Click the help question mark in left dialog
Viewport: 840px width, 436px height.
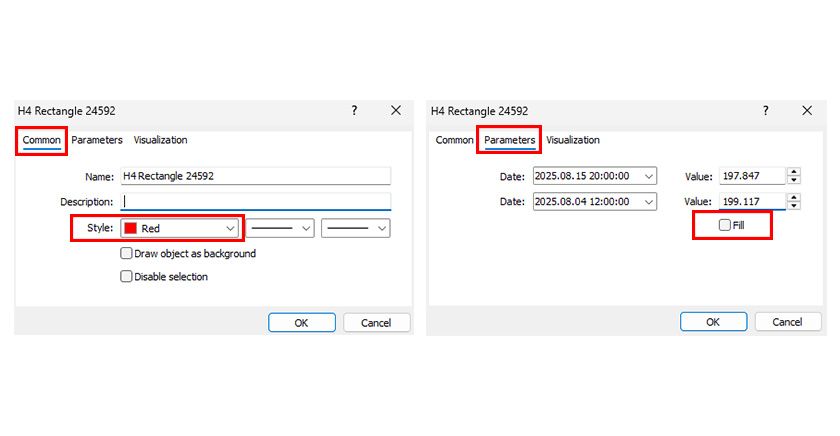pos(354,111)
